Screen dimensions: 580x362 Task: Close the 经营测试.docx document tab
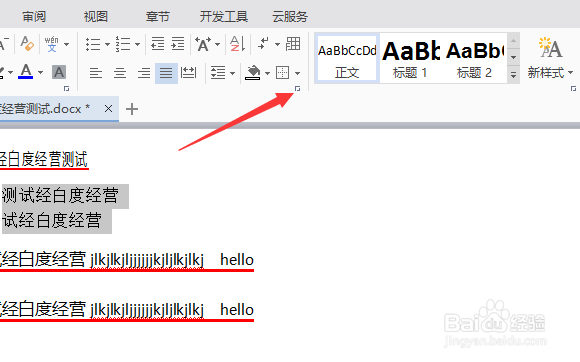(x=108, y=109)
